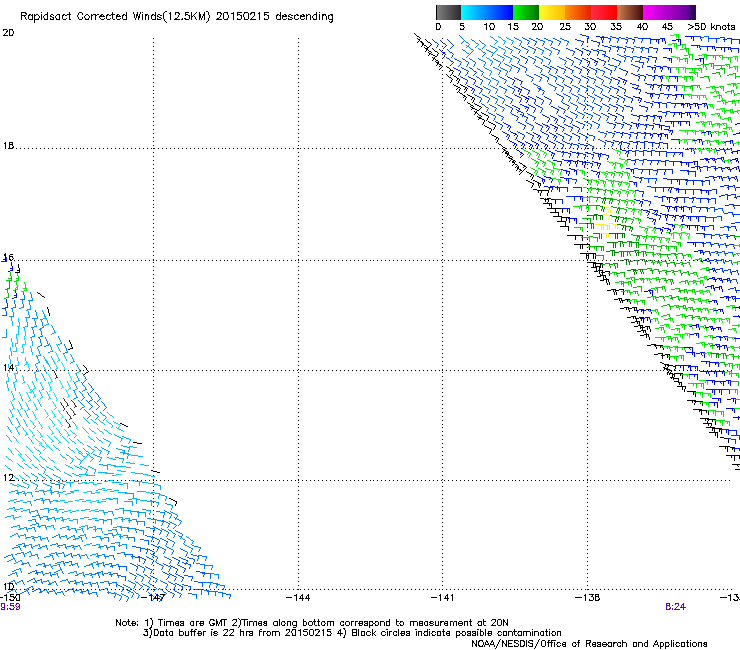Click the cyan-to-blue 5–15 knots legend segment

487,12
